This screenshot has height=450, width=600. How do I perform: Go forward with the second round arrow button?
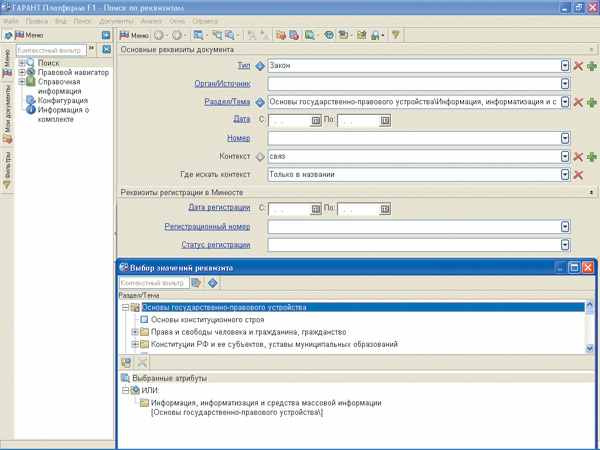tap(176, 36)
